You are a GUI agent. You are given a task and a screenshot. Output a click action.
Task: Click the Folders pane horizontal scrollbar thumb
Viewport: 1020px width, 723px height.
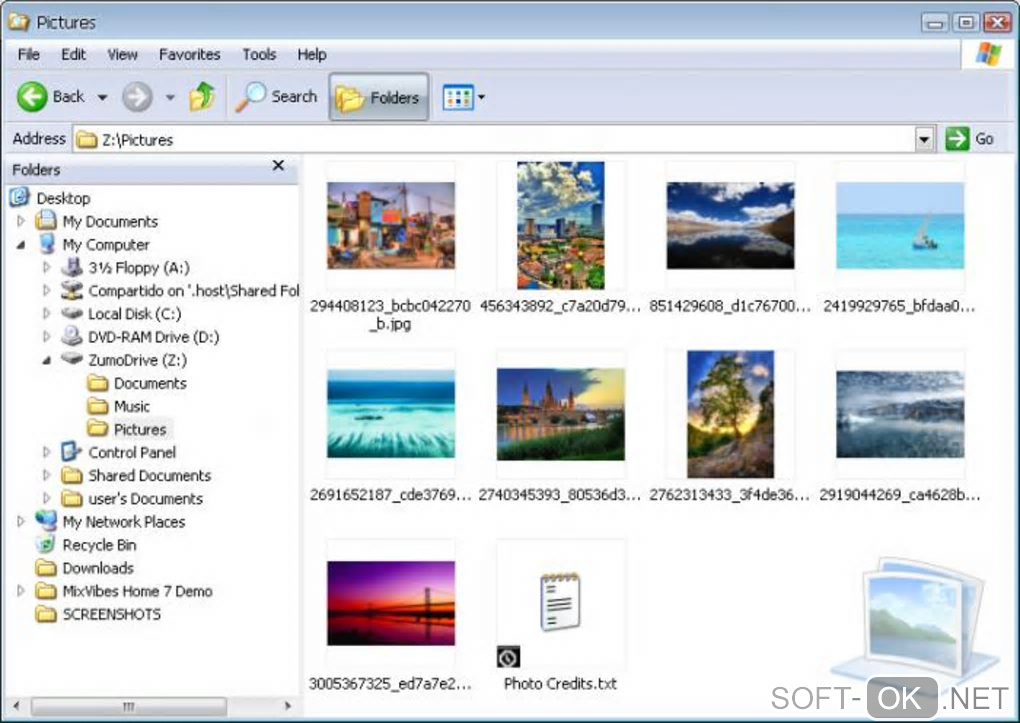(129, 706)
